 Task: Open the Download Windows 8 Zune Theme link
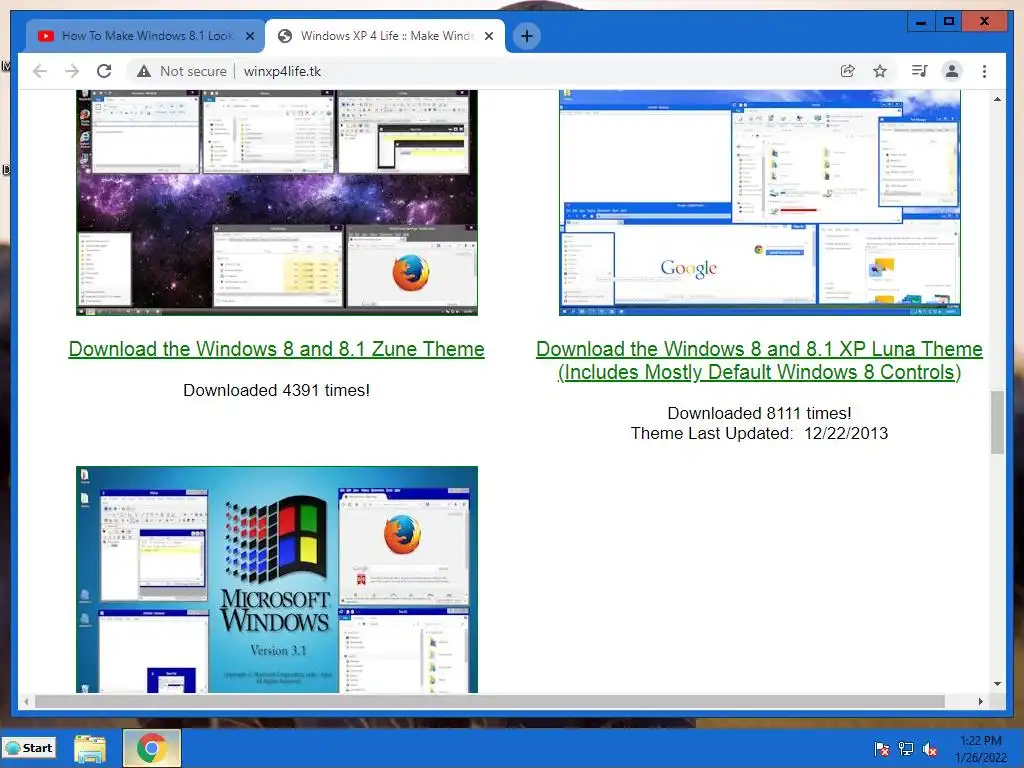(x=276, y=349)
